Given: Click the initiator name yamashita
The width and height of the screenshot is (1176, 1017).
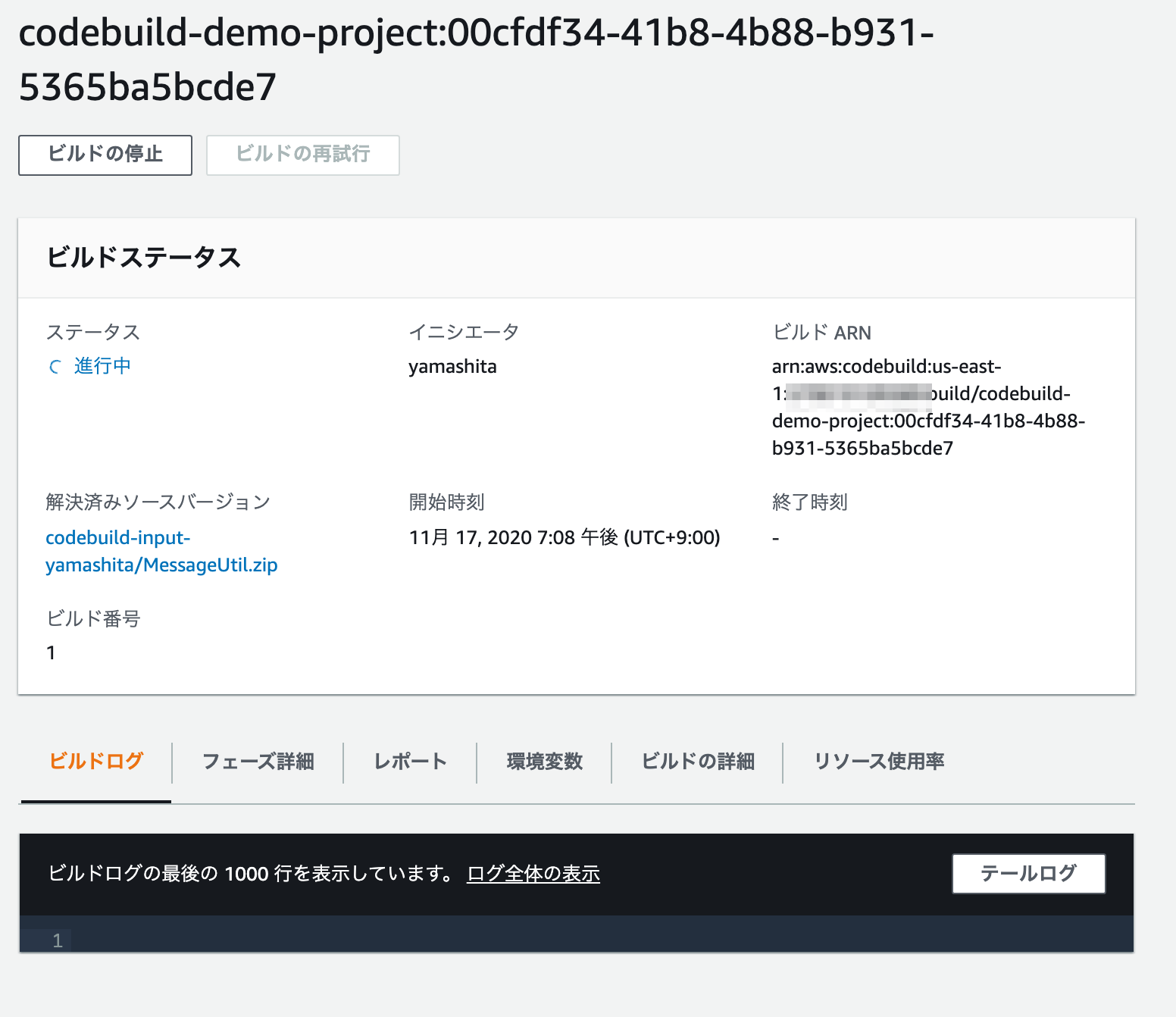Looking at the screenshot, I should 452,367.
